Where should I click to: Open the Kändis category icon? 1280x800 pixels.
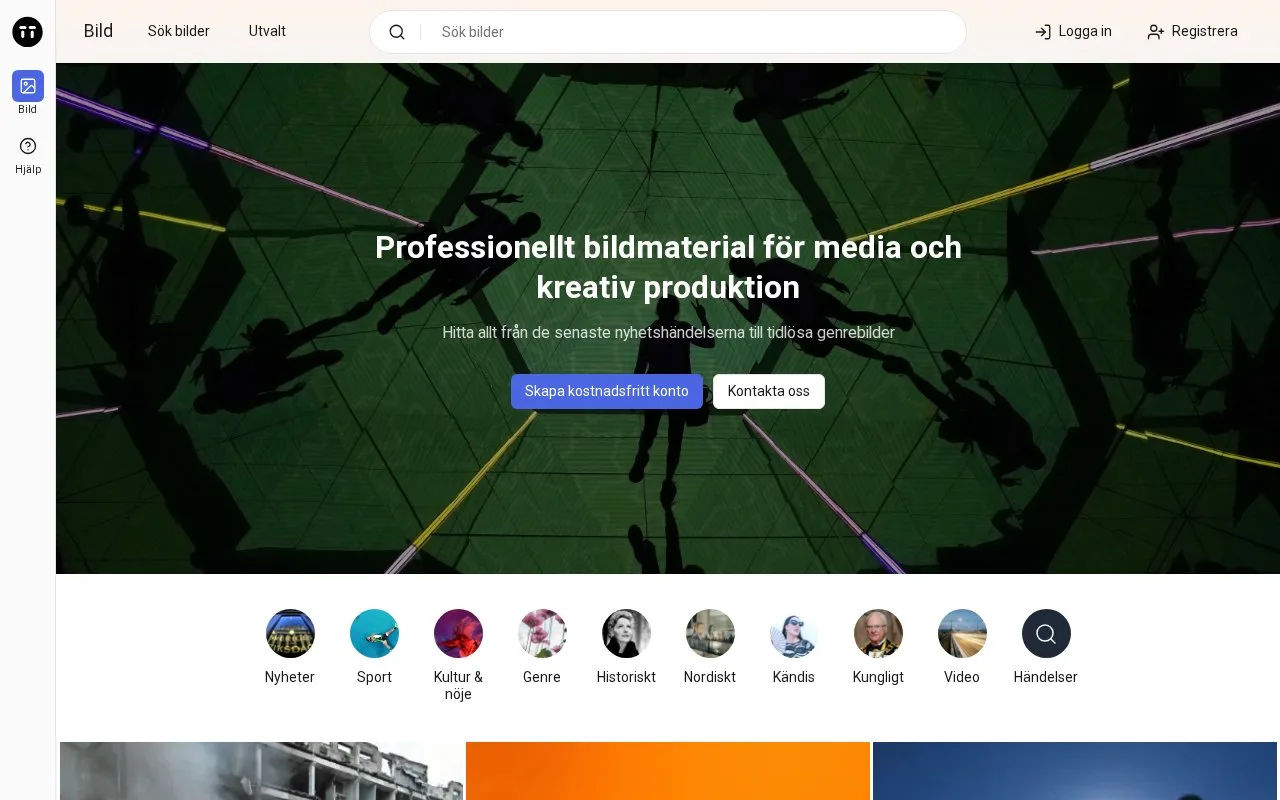[794, 634]
